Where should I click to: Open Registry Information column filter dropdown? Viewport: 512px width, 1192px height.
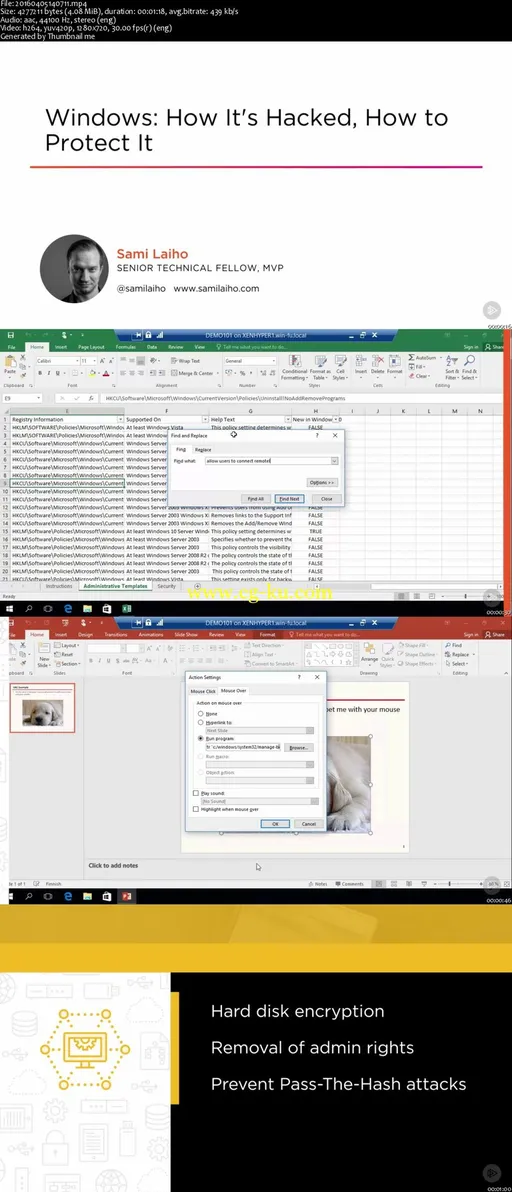click(x=120, y=420)
